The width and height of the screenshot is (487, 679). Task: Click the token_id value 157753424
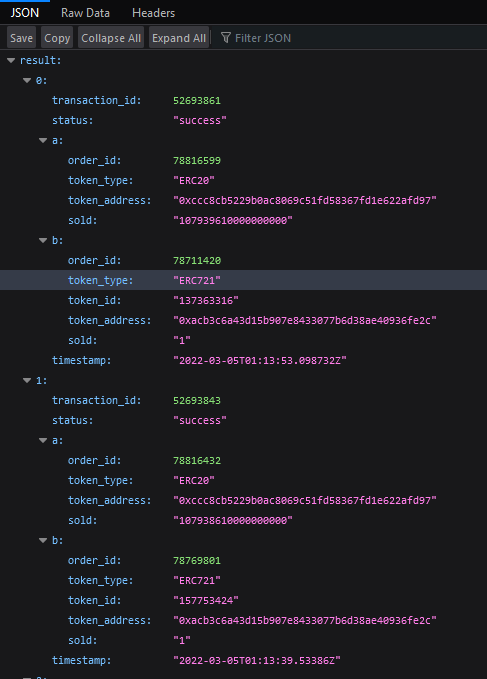(206, 601)
